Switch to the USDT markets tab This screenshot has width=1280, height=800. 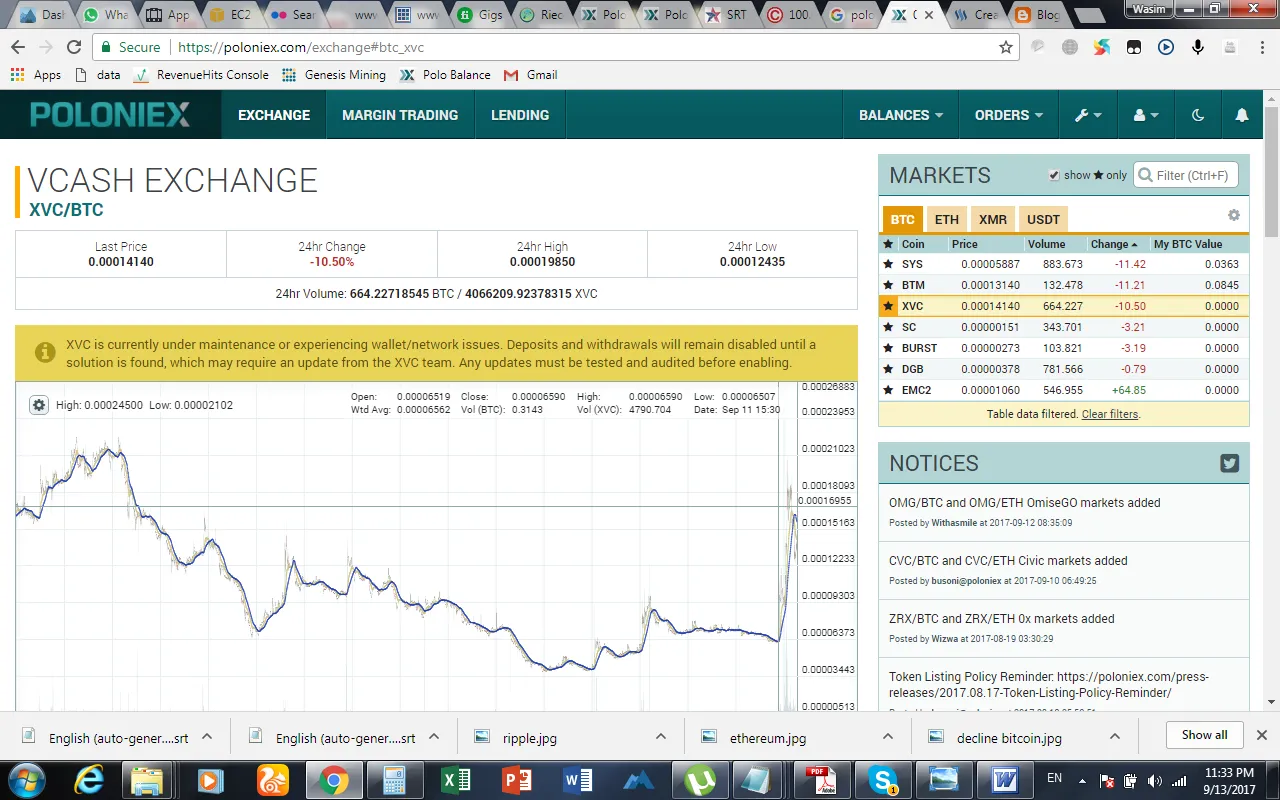[x=1044, y=219]
